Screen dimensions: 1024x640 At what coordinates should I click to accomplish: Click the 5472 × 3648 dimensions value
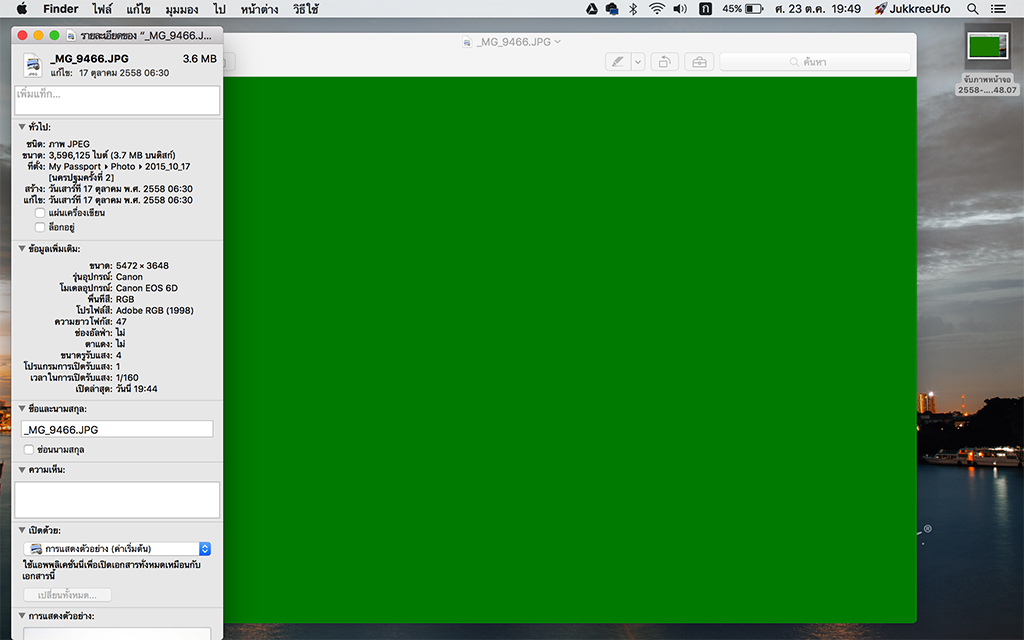(x=142, y=266)
